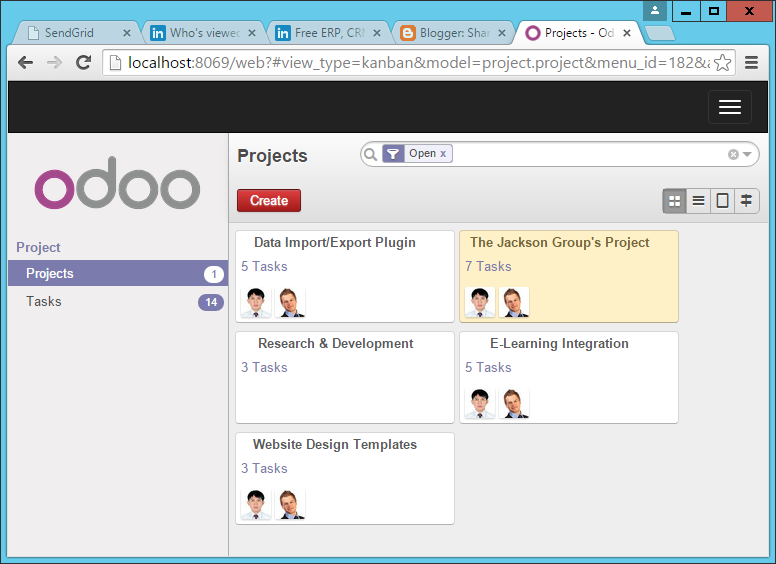Close the SendGrid tab
This screenshot has height=564, width=776.
(127, 33)
